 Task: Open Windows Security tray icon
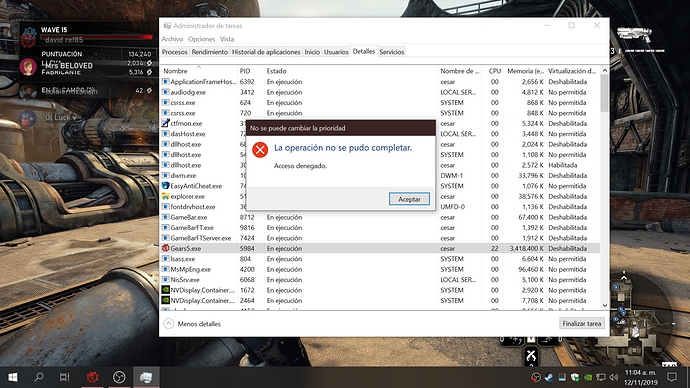pos(575,377)
